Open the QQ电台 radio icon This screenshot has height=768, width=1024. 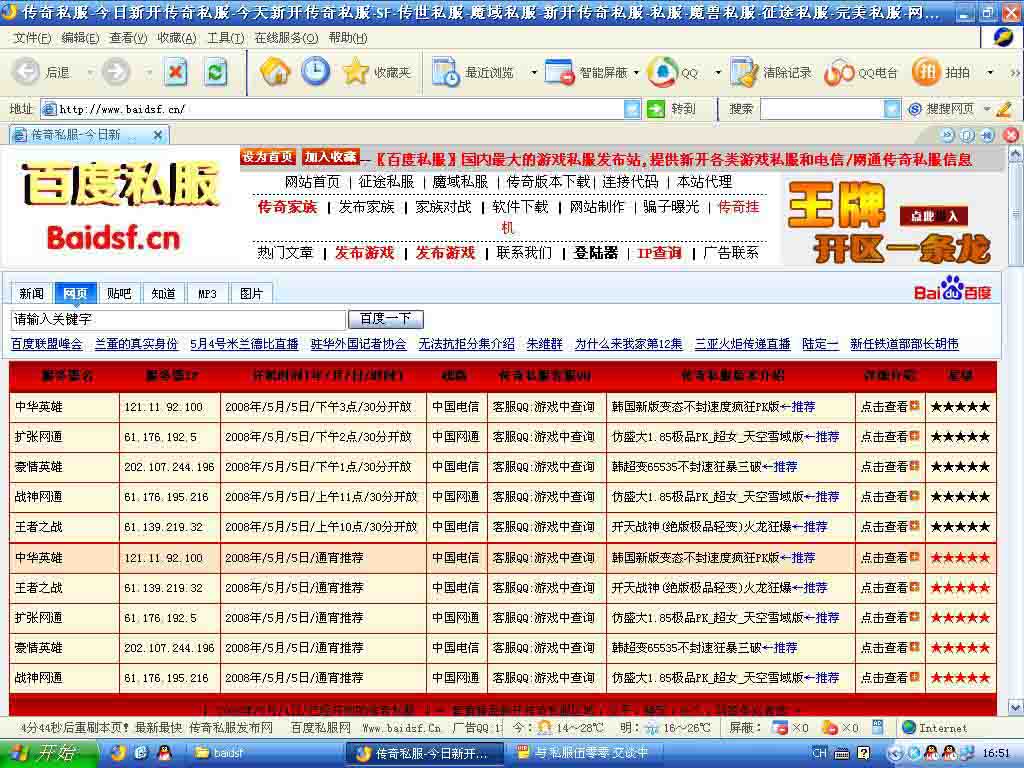[839, 73]
